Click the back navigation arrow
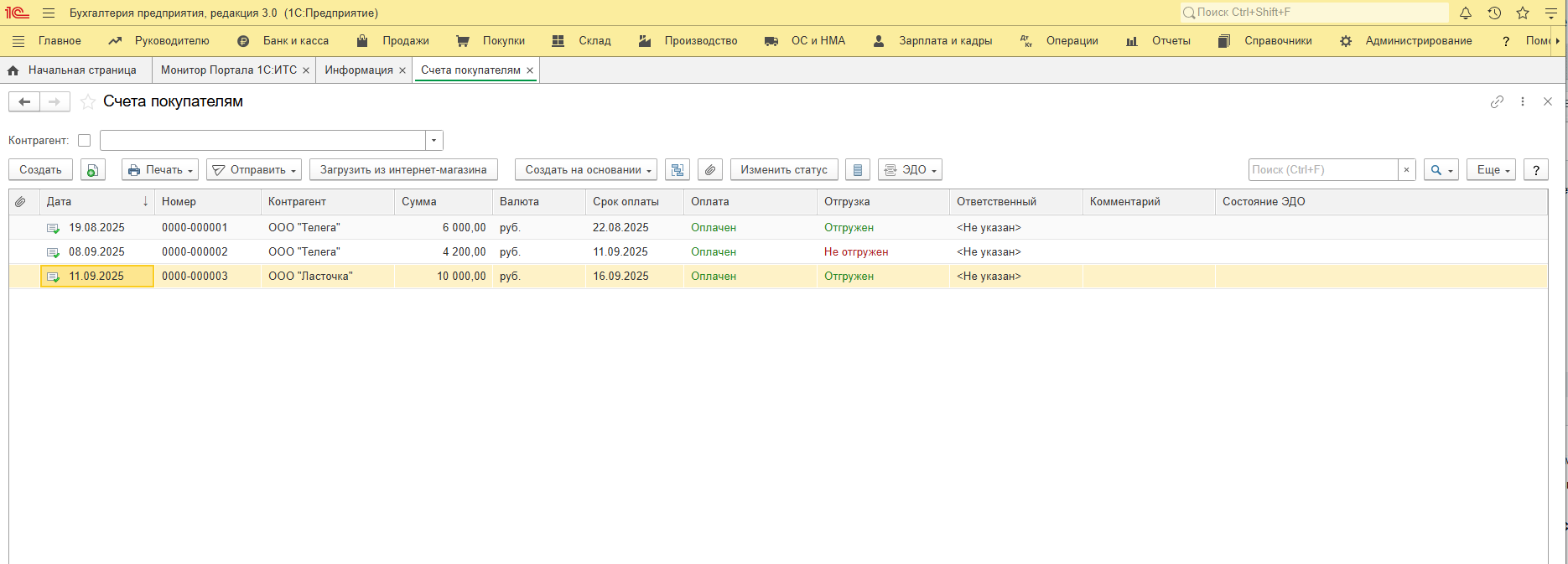Screen dimensions: 1568x564 tap(24, 102)
